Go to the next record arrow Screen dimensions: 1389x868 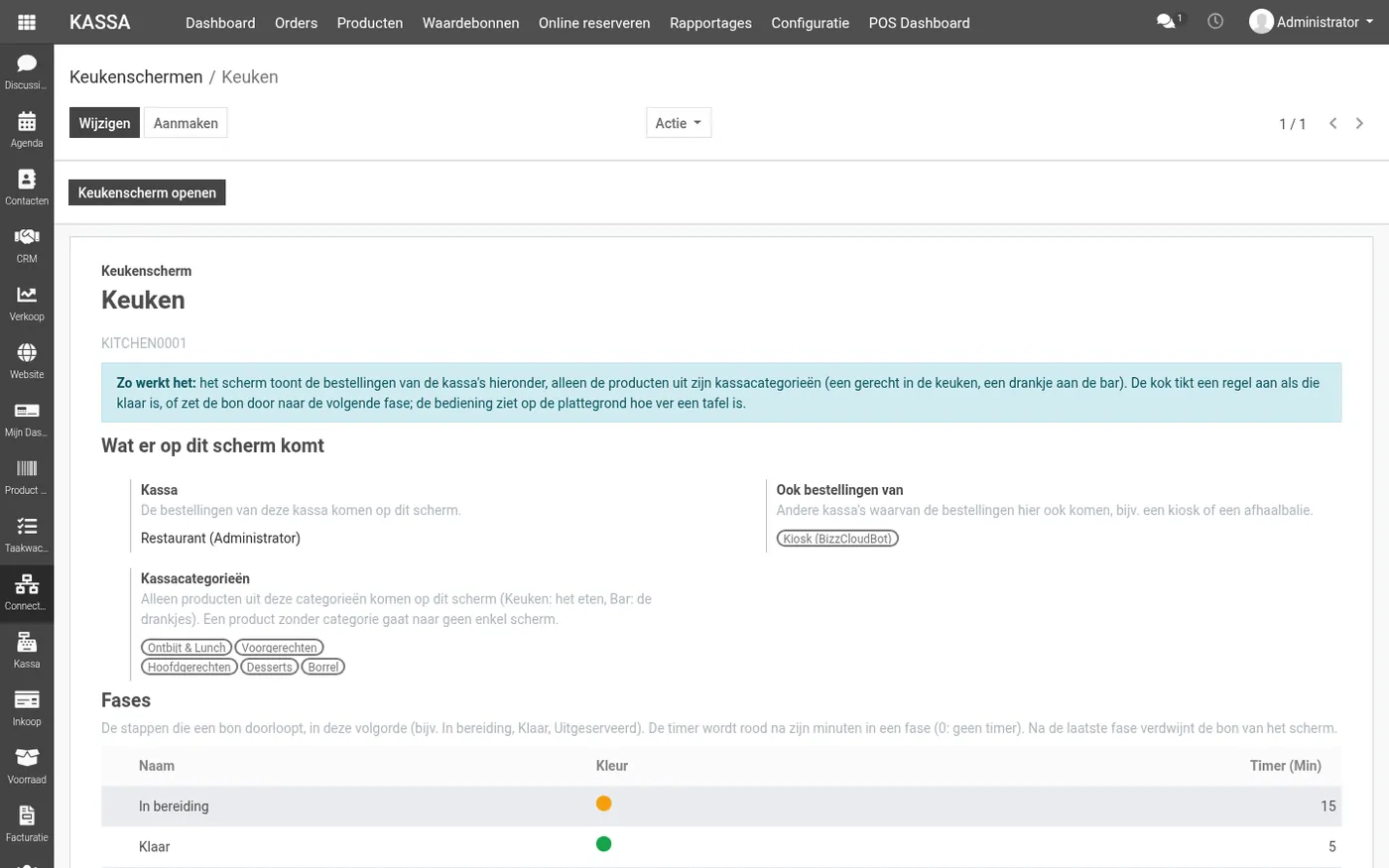1359,123
